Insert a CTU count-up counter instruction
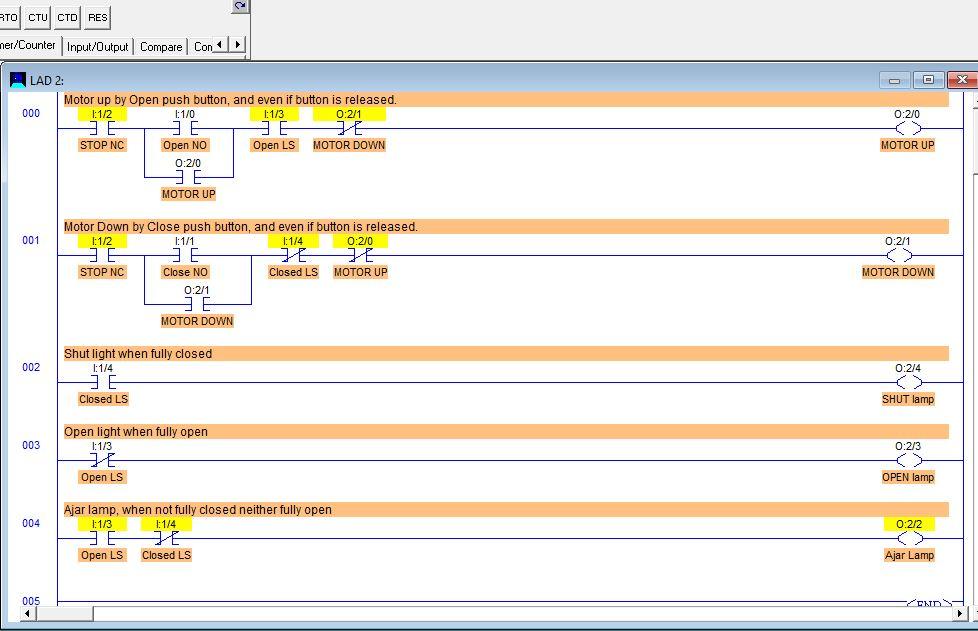The width and height of the screenshot is (978, 631). point(37,17)
